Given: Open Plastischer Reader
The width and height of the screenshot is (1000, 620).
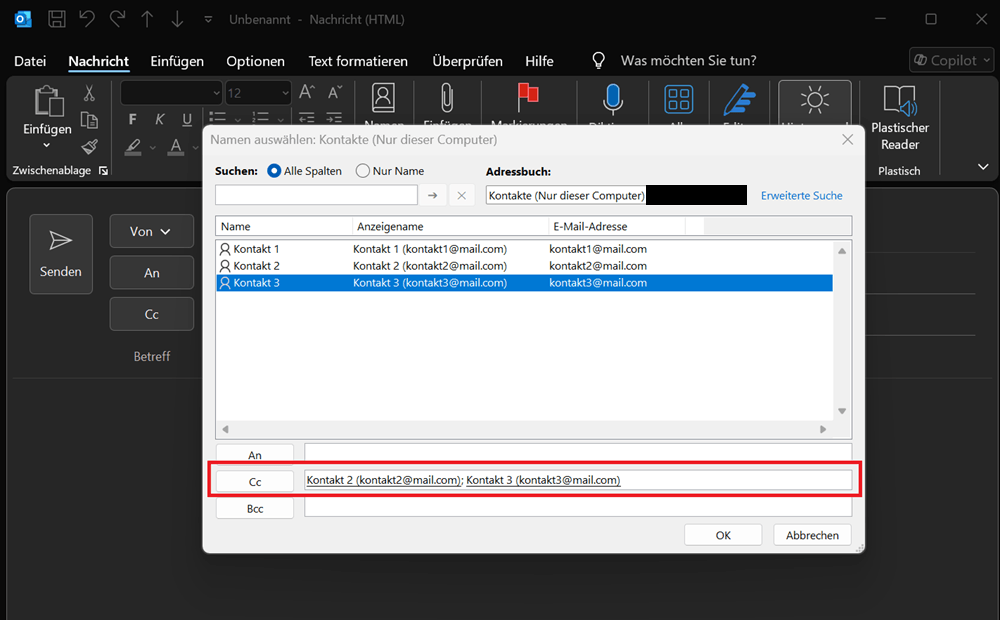Looking at the screenshot, I should 899,119.
